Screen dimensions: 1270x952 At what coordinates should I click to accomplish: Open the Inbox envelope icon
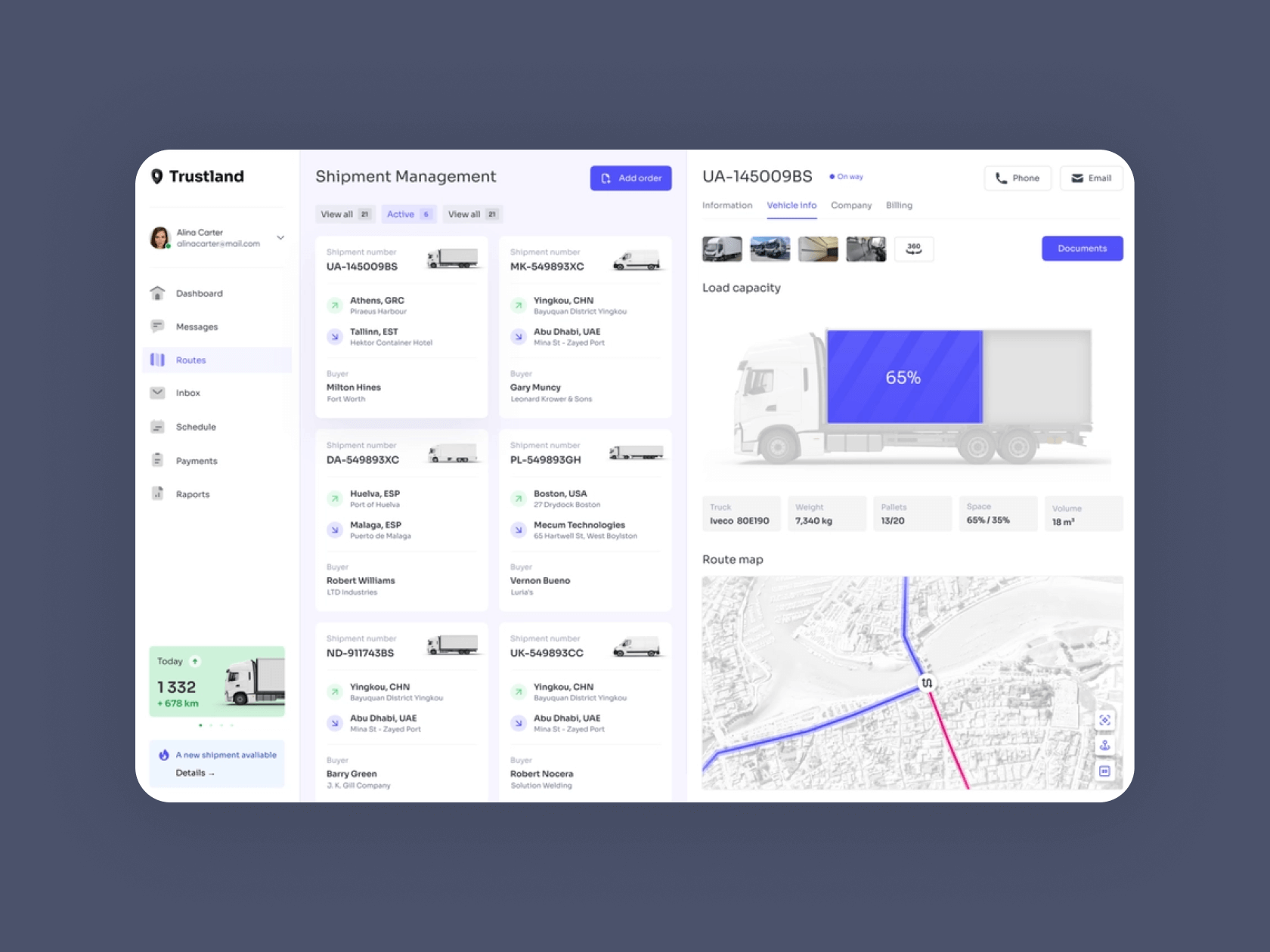pos(157,393)
